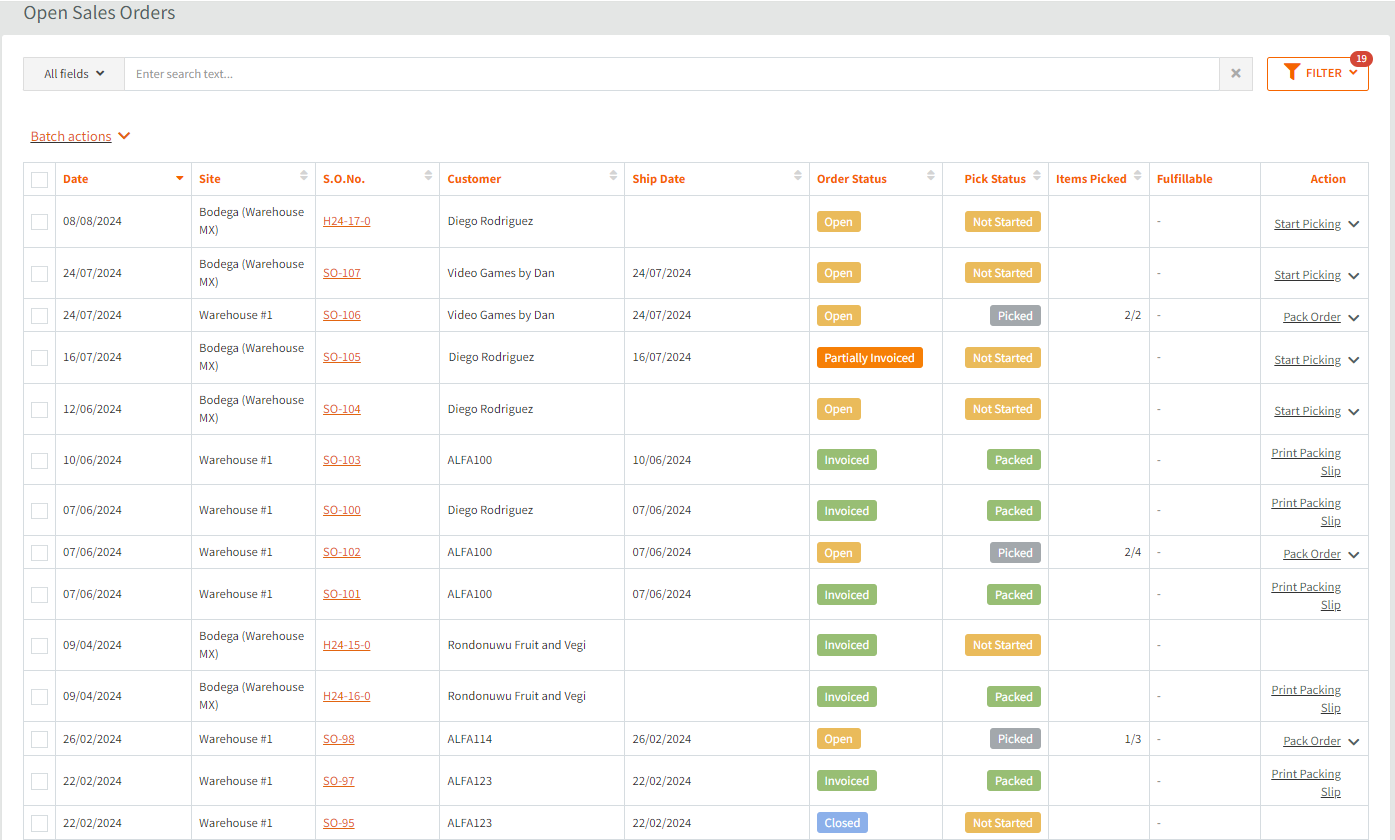The width and height of the screenshot is (1395, 840).
Task: Print Packing Slip for SO-97
Action: [x=1306, y=783]
